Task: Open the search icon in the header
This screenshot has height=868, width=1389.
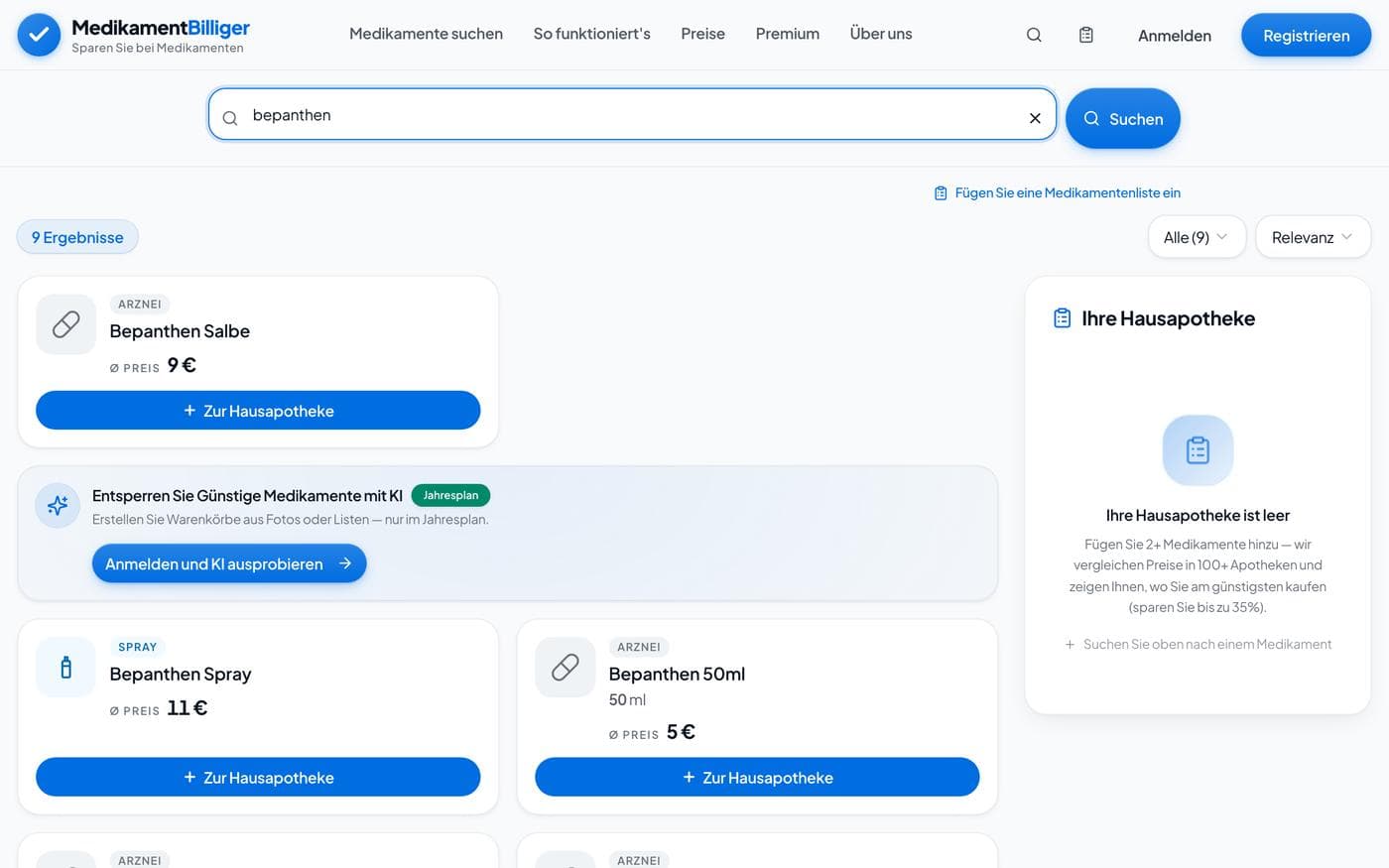Action: (x=1034, y=35)
